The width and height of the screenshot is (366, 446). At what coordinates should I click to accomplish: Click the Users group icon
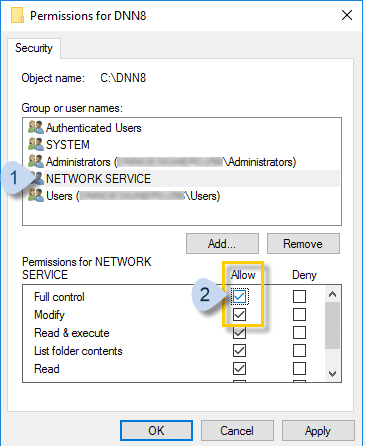pos(36,195)
